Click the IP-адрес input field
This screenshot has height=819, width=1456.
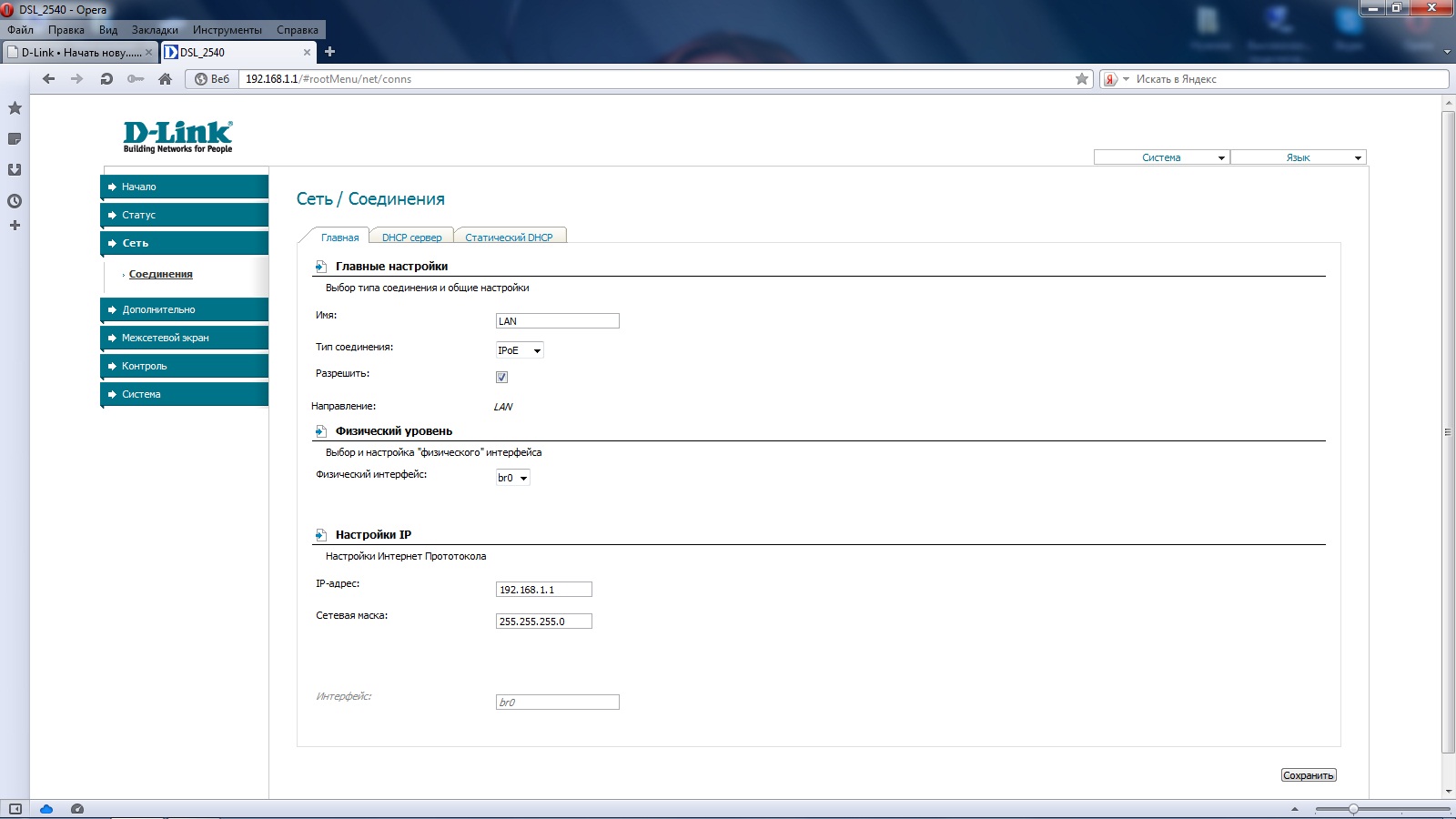pos(543,590)
